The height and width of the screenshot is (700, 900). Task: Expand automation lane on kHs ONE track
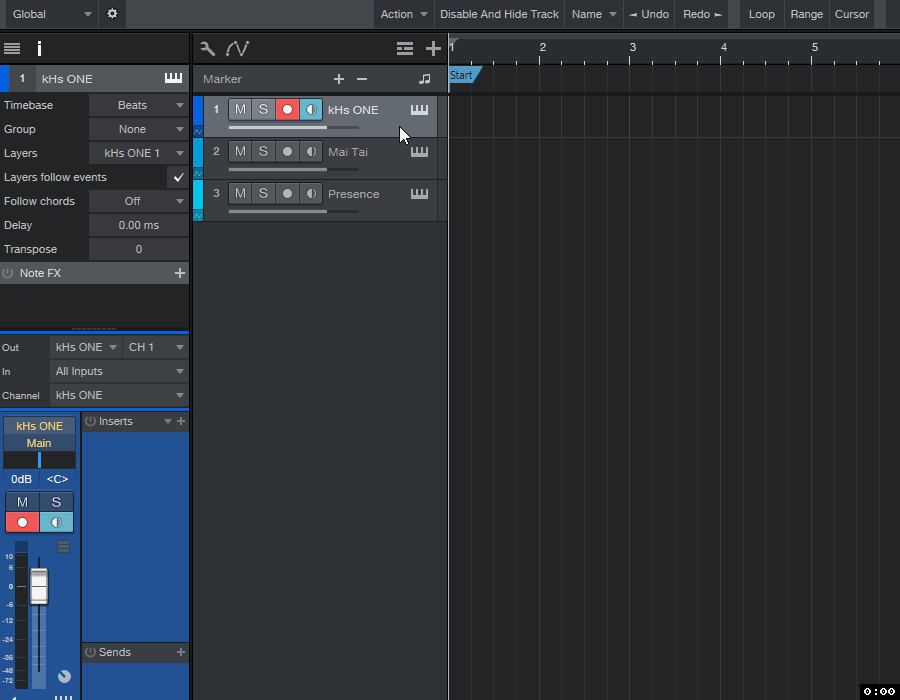(x=198, y=131)
